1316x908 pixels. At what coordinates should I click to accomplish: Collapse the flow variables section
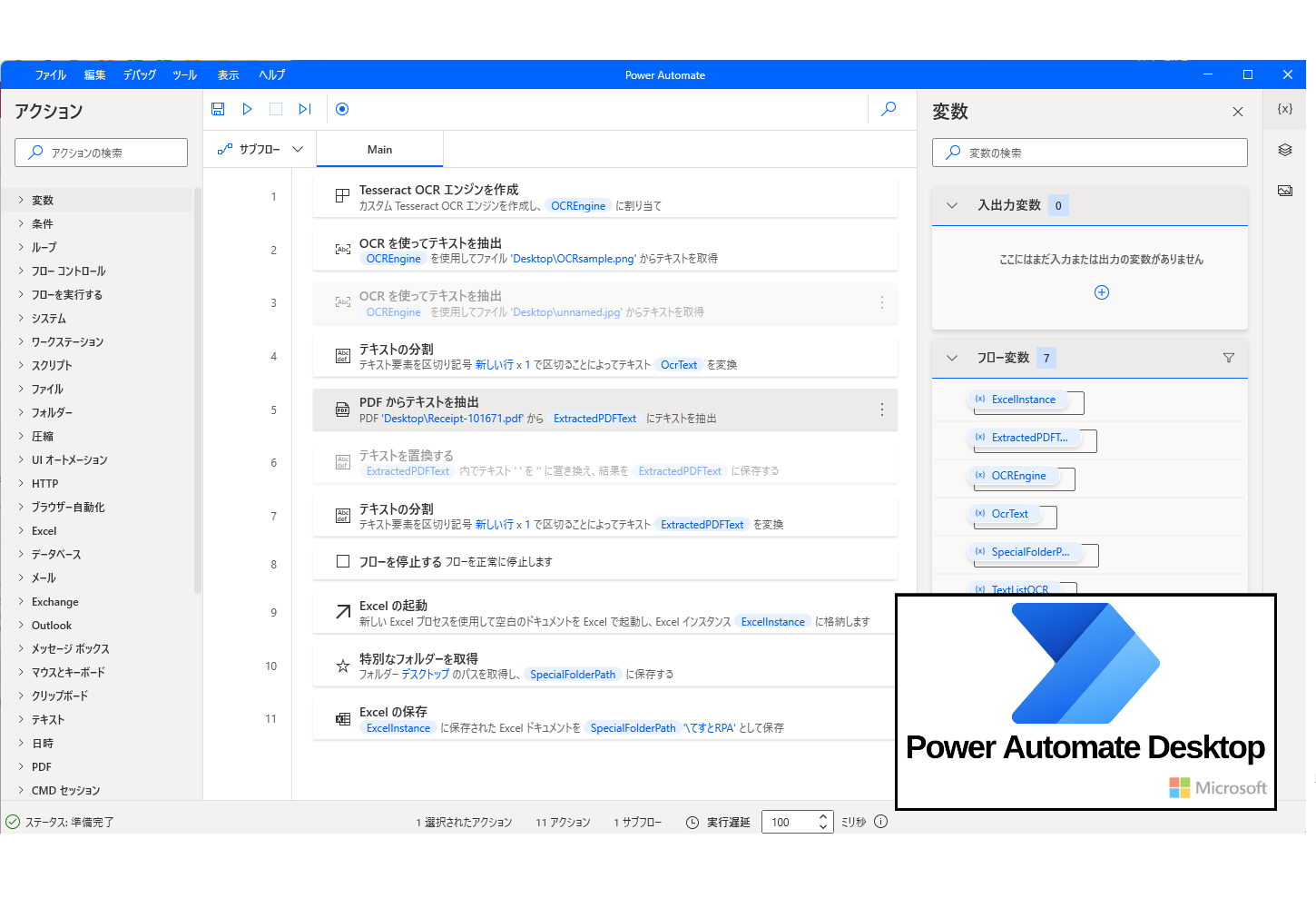click(x=952, y=358)
